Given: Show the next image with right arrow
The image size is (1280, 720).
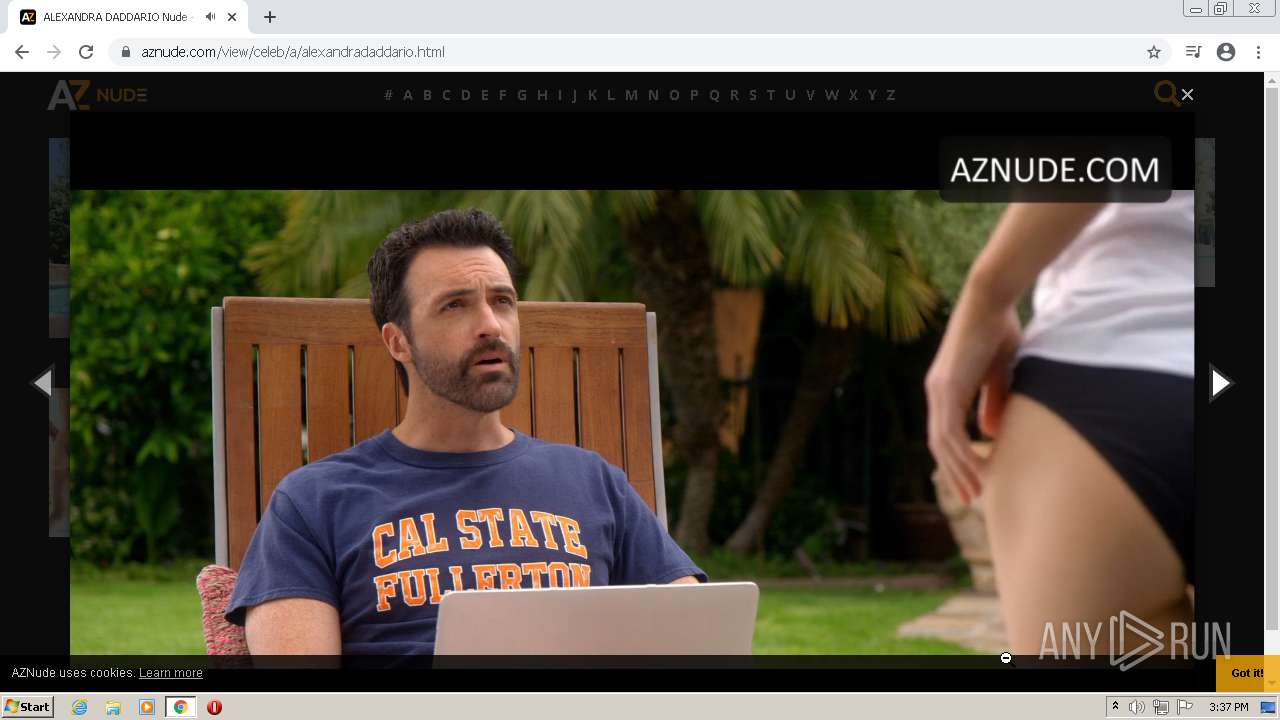Looking at the screenshot, I should tap(1220, 383).
